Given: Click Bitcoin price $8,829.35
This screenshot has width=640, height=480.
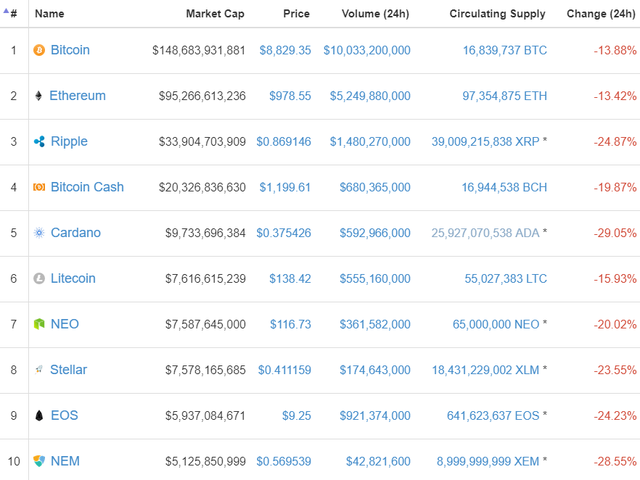Looking at the screenshot, I should pos(285,51).
